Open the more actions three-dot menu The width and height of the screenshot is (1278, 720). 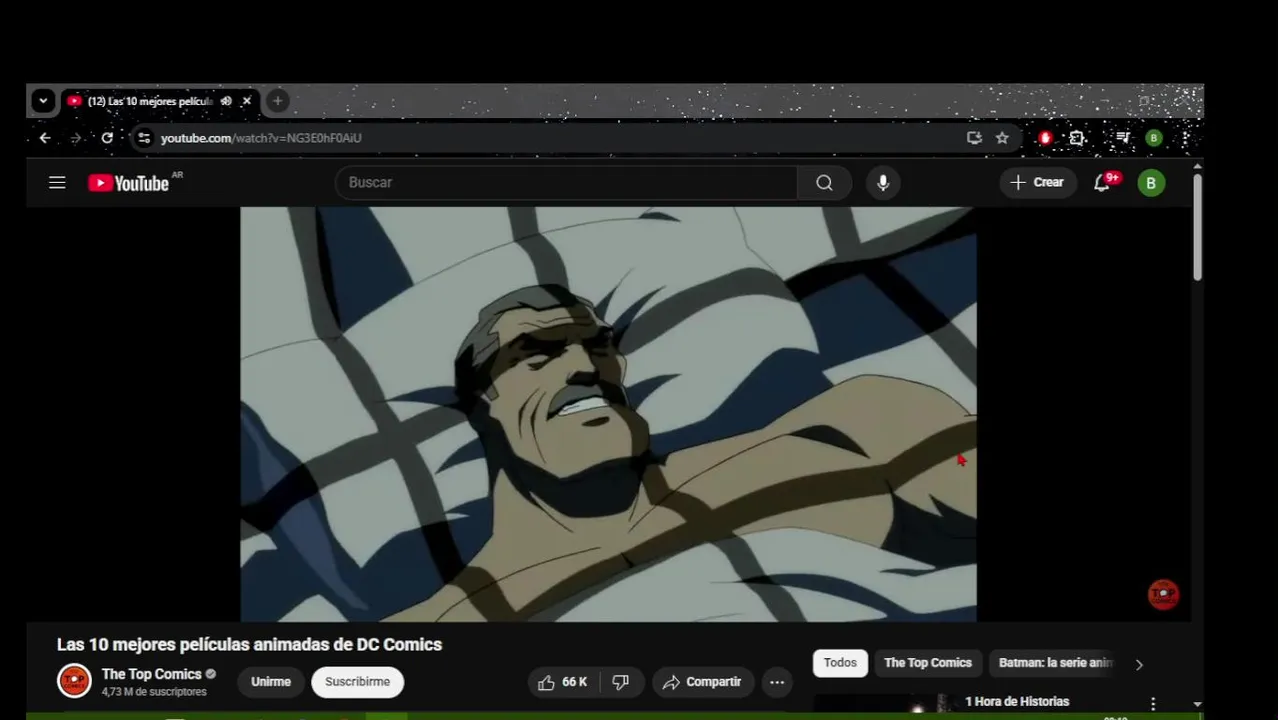click(x=777, y=682)
